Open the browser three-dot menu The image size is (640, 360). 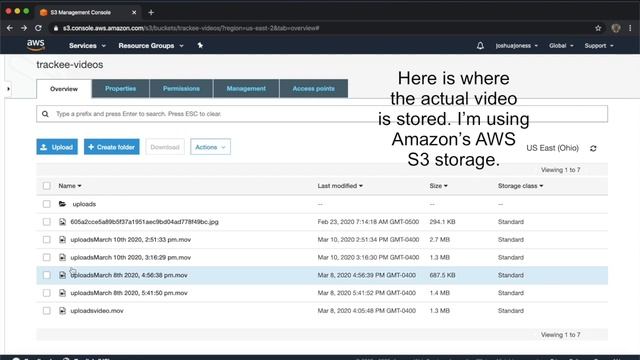(x=630, y=28)
